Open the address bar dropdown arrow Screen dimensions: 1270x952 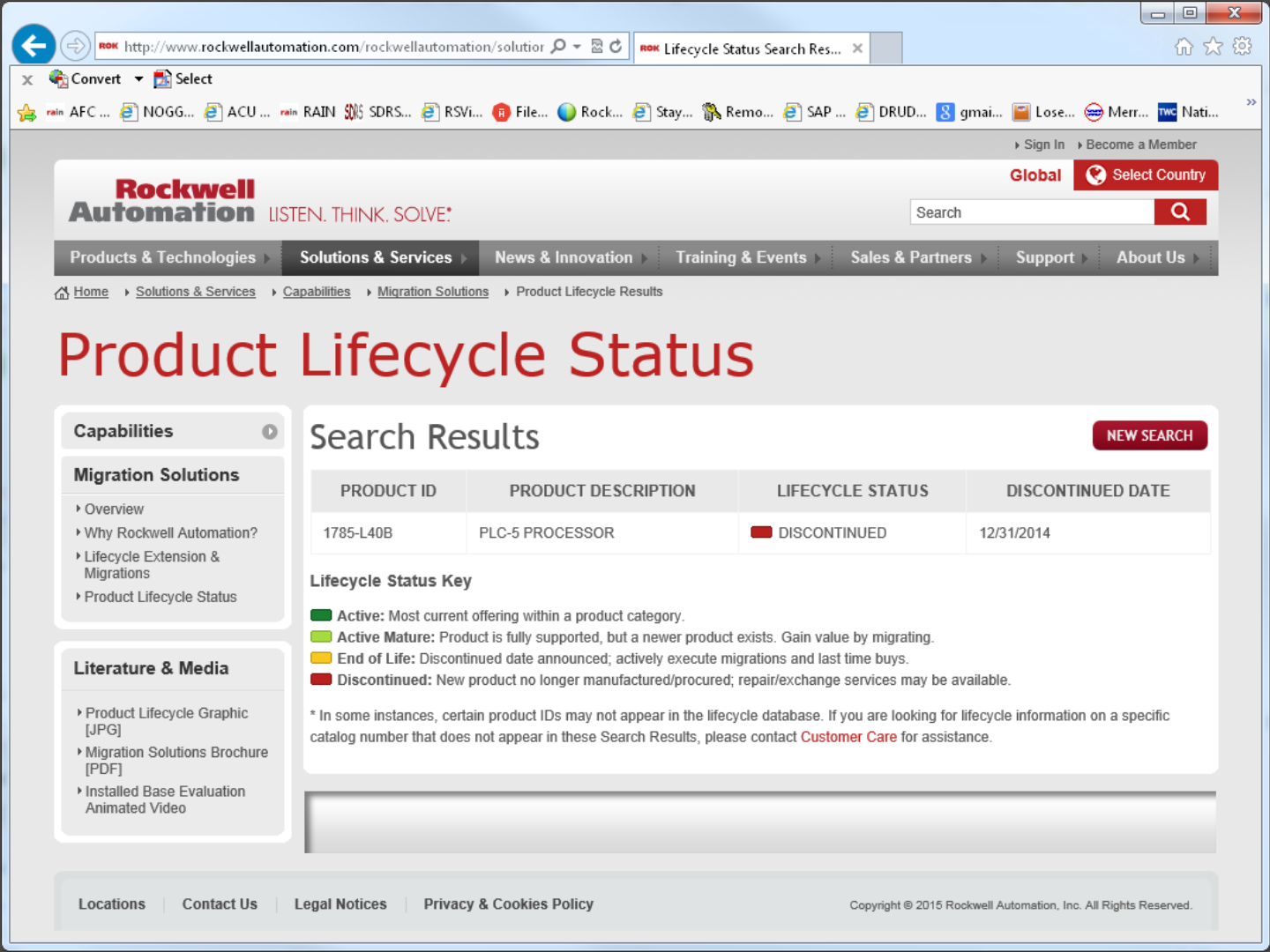tap(577, 46)
